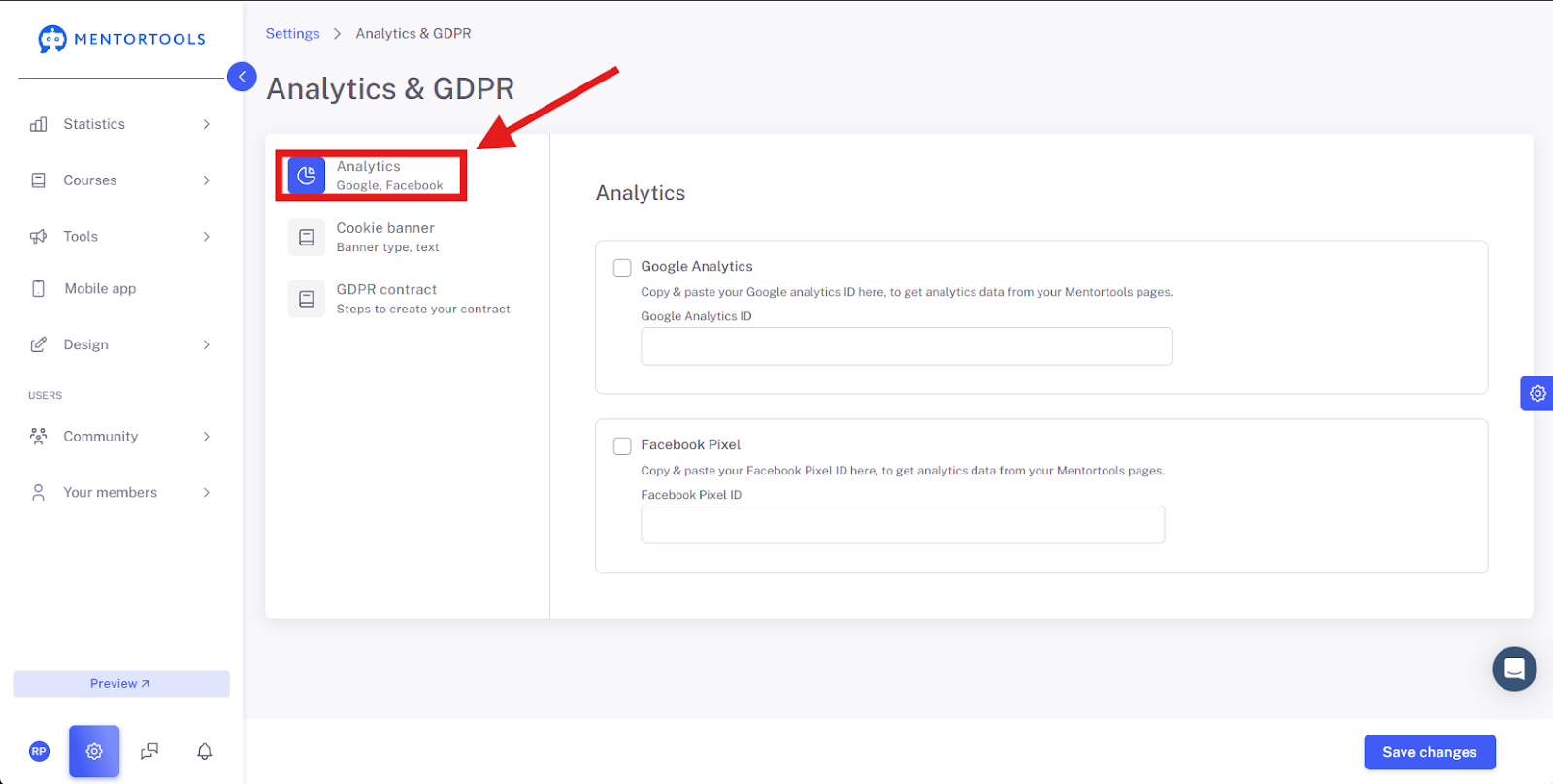Collapse the sidebar with the blue arrow button
The height and width of the screenshot is (784, 1553).
point(242,77)
